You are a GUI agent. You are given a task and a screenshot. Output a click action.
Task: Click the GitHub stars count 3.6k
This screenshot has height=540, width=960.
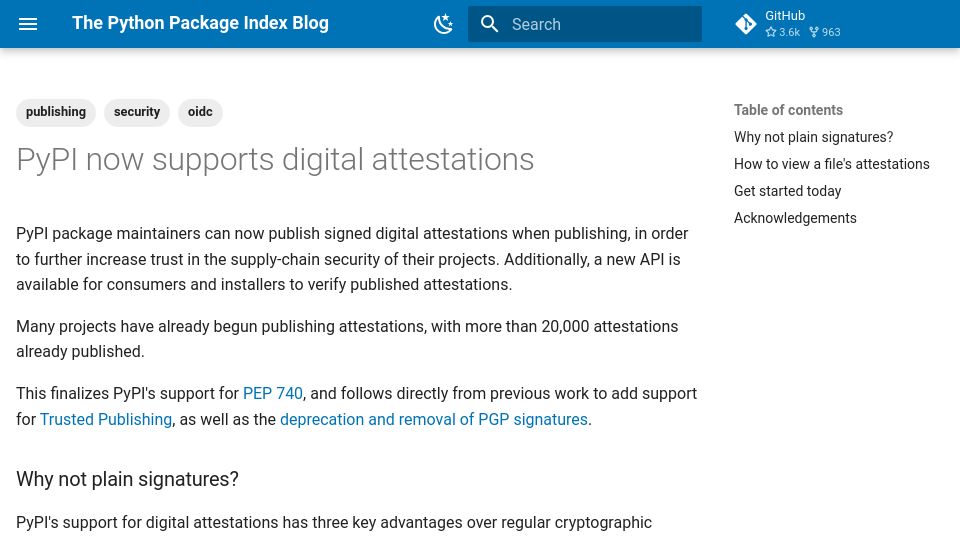coord(782,32)
